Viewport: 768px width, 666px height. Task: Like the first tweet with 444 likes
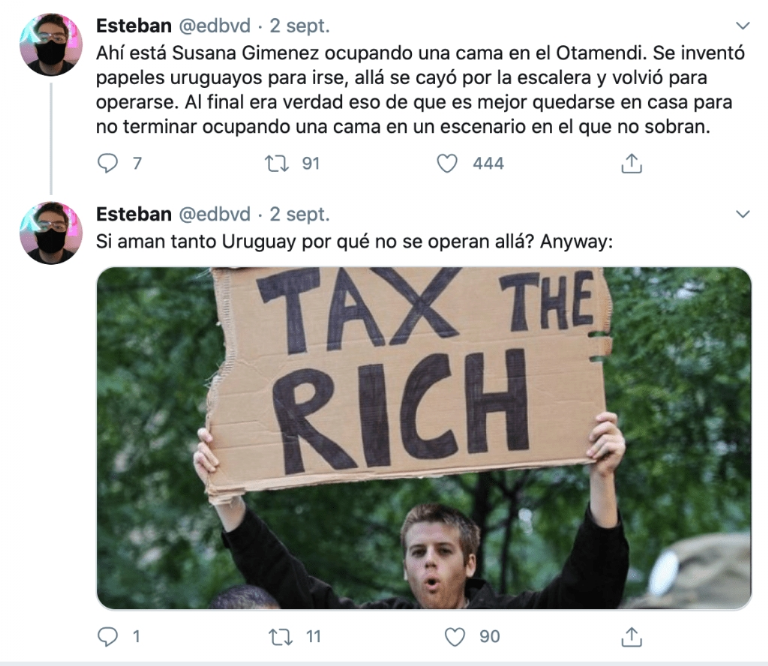(447, 163)
